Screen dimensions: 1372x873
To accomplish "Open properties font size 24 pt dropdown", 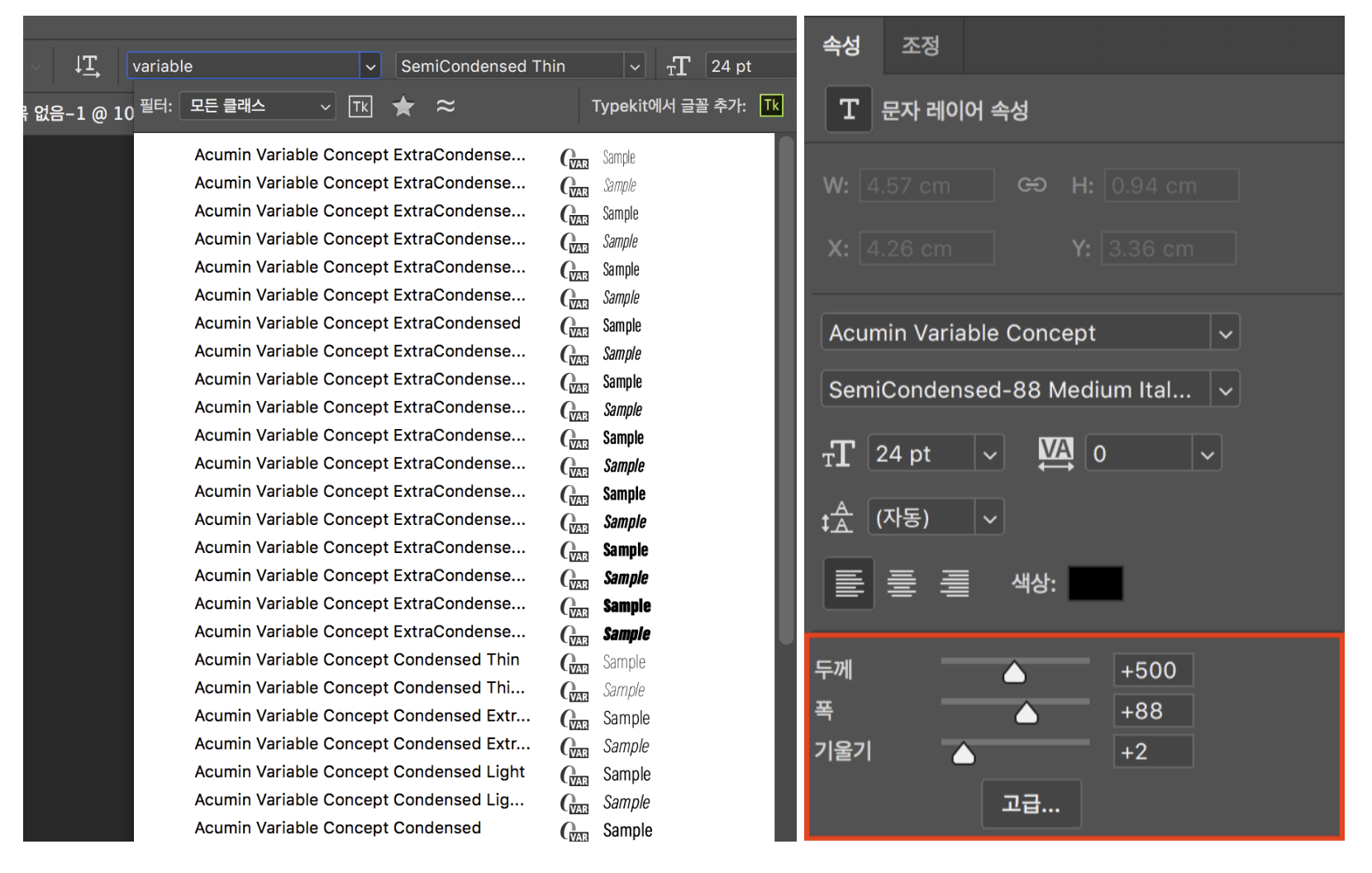I will tap(989, 454).
